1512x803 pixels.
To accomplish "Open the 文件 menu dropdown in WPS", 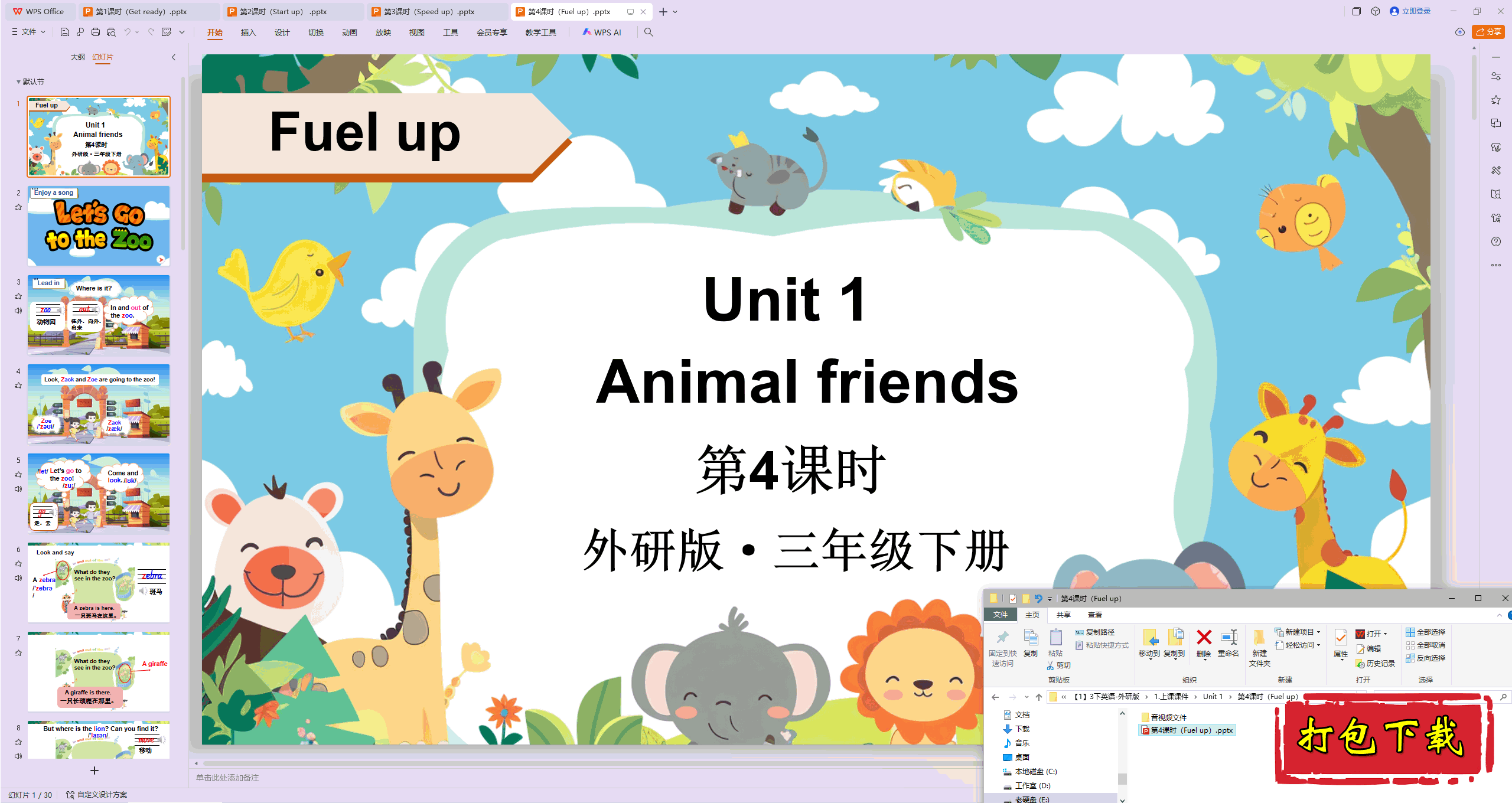I will (29, 32).
